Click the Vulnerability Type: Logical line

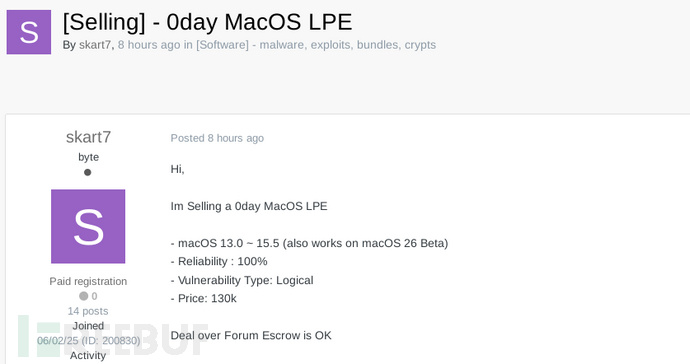point(242,280)
